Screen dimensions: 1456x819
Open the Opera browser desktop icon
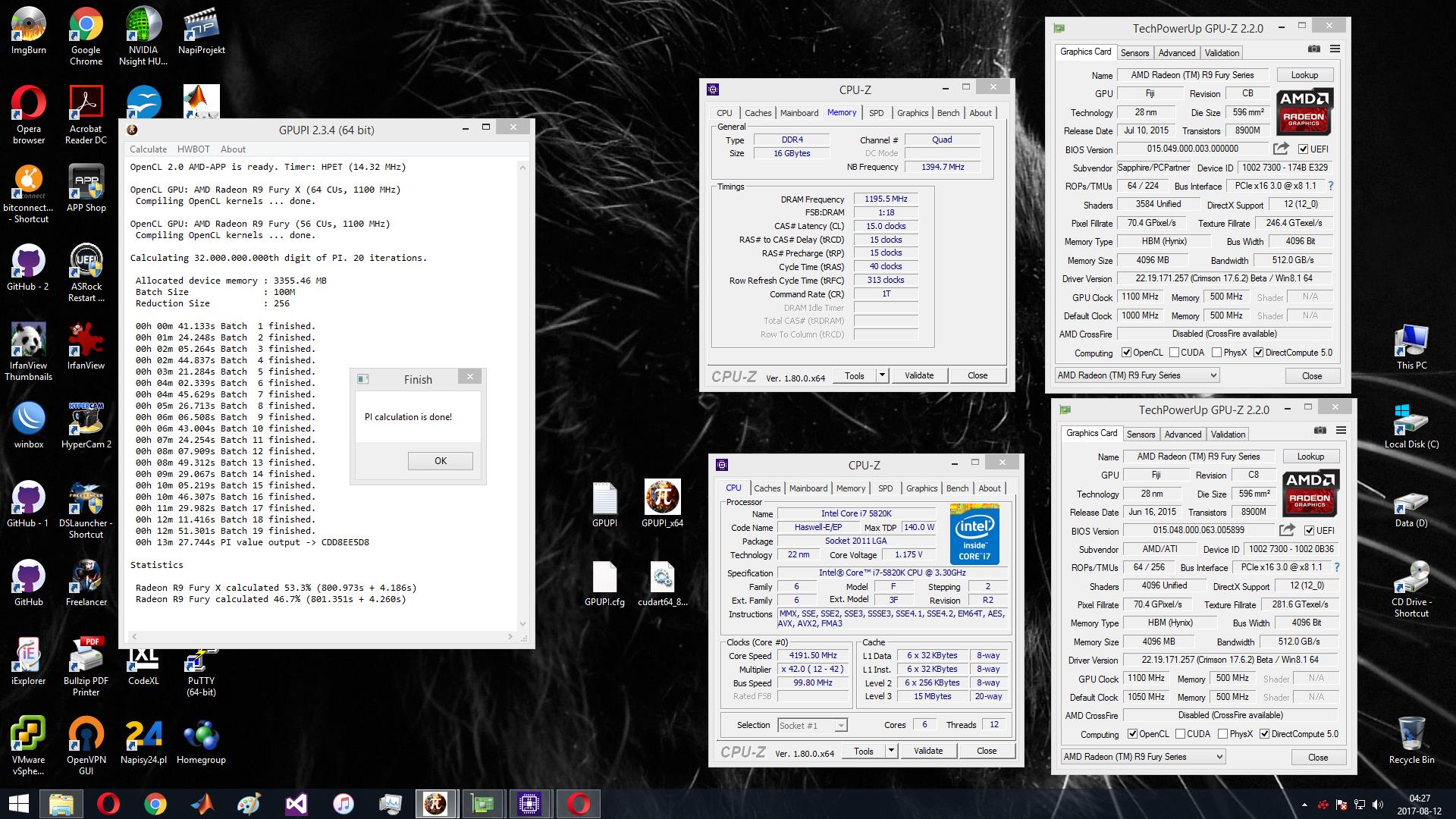(x=29, y=115)
